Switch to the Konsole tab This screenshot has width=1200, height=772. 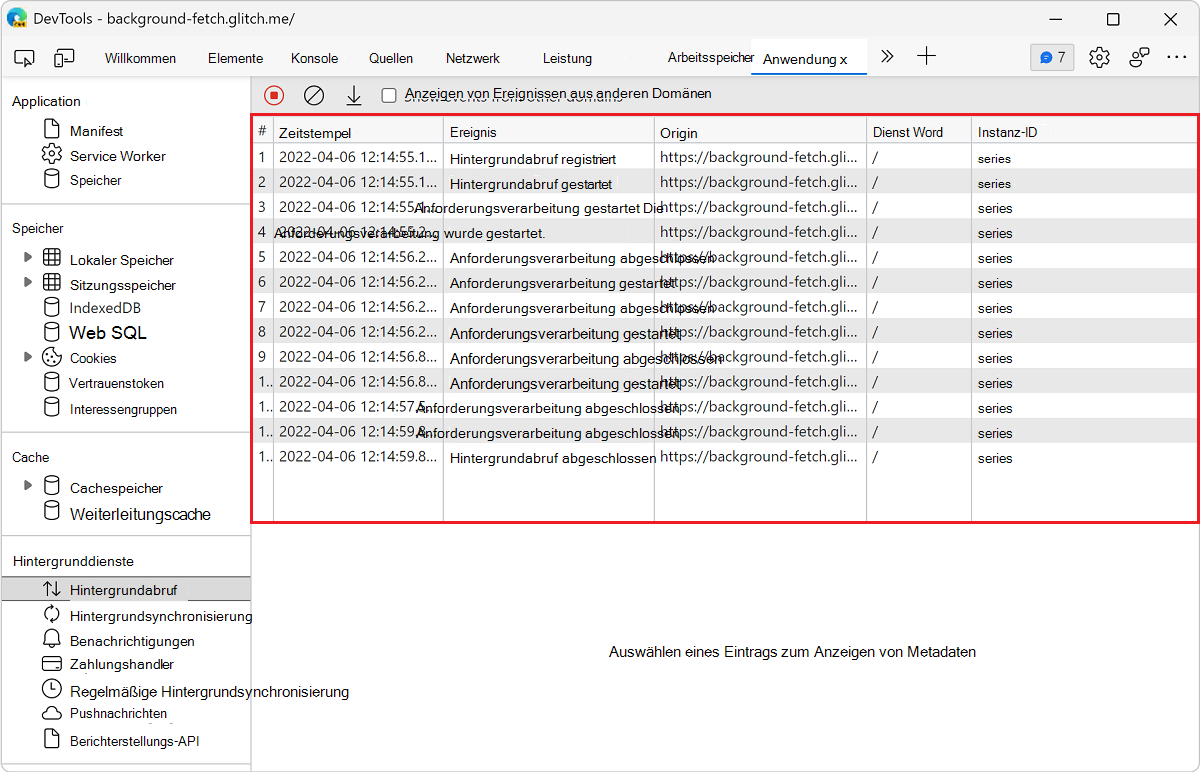[x=314, y=58]
